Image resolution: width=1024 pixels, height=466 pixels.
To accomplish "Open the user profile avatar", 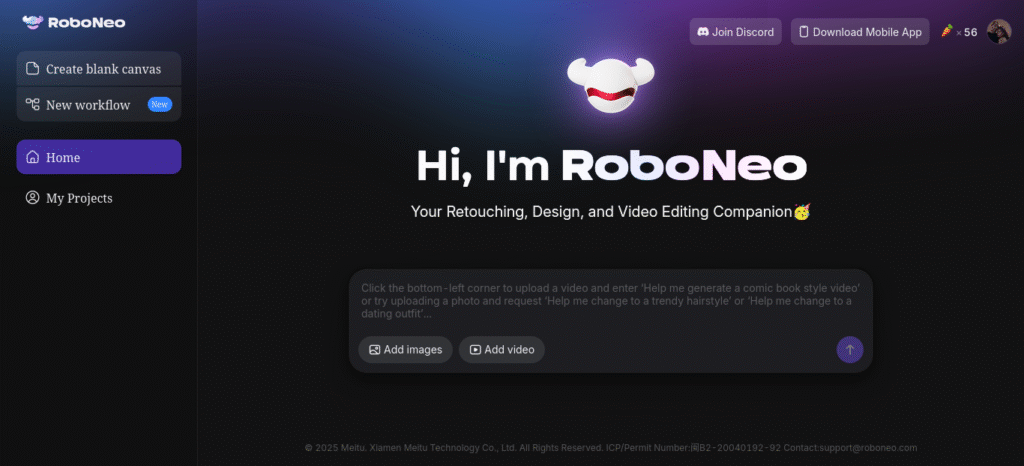I will coord(999,31).
